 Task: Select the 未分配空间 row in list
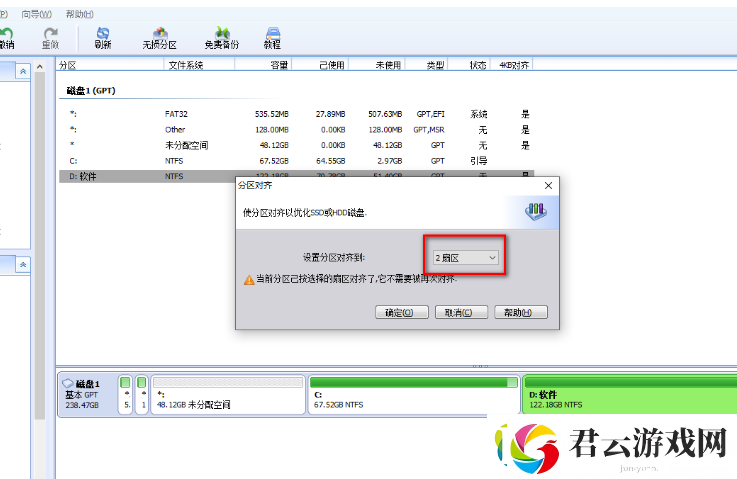[297, 145]
